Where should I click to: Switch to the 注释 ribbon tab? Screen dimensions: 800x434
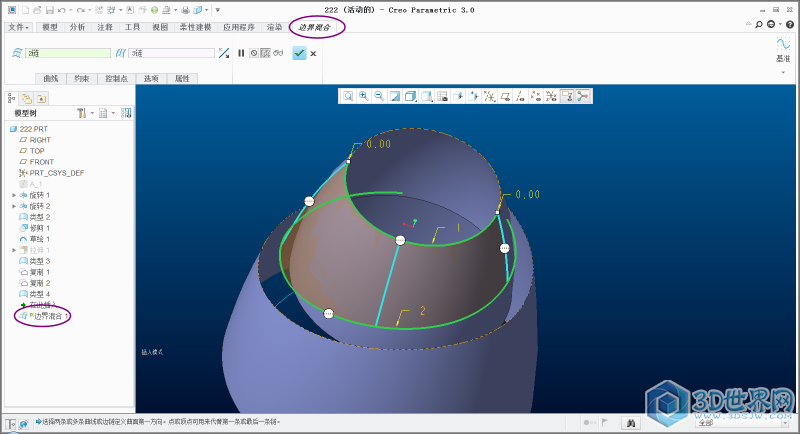[x=105, y=27]
